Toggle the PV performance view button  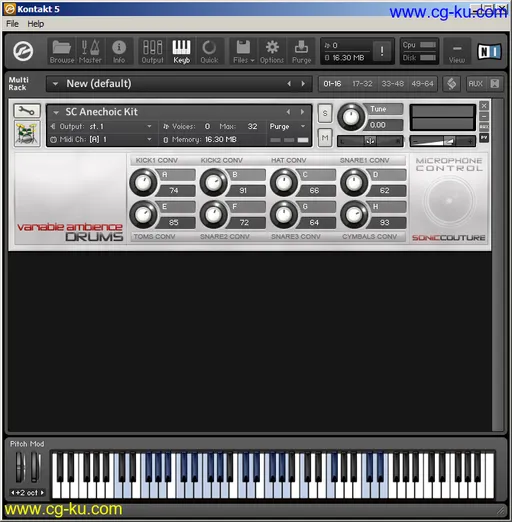pos(484,137)
